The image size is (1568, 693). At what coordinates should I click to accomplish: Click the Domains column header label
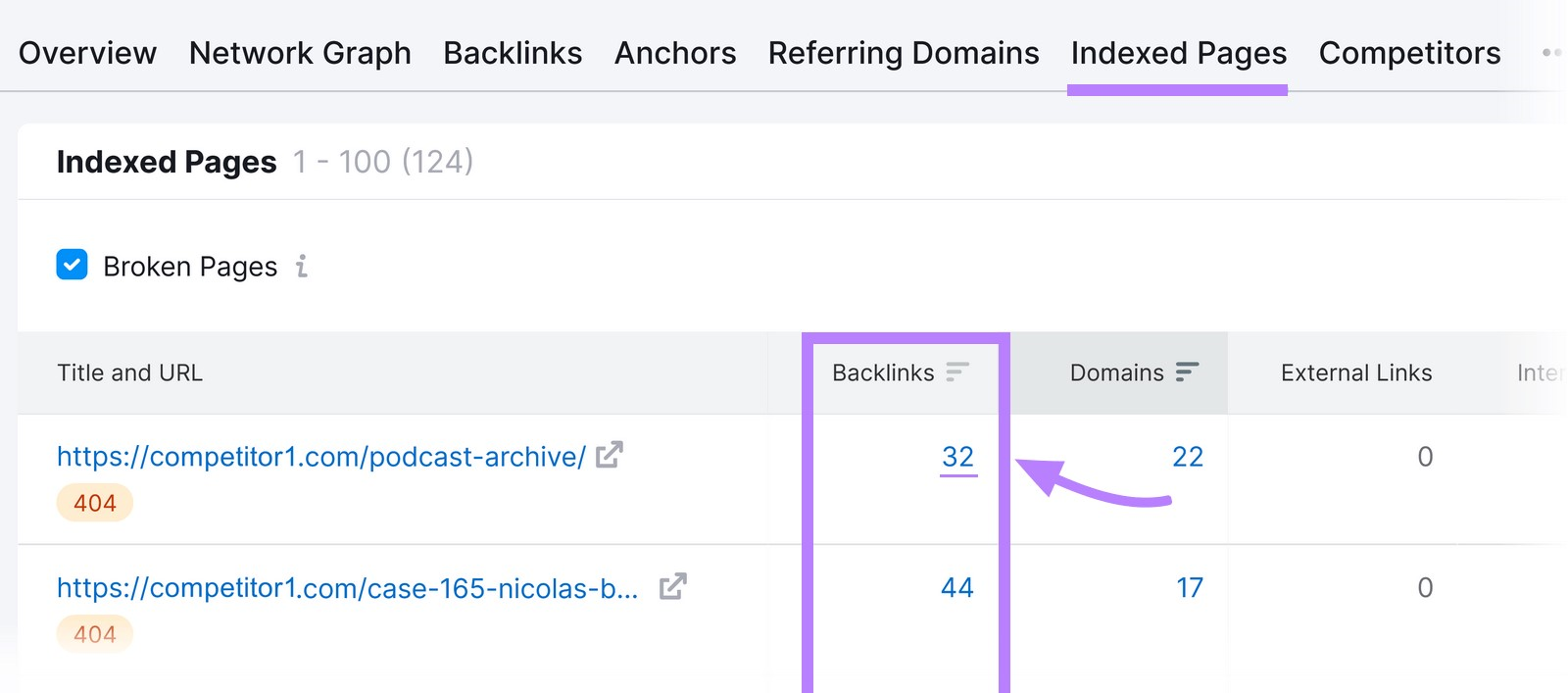(1117, 372)
